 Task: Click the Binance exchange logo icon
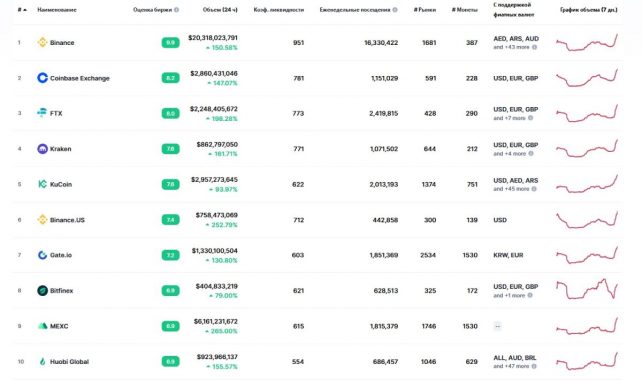[42, 42]
